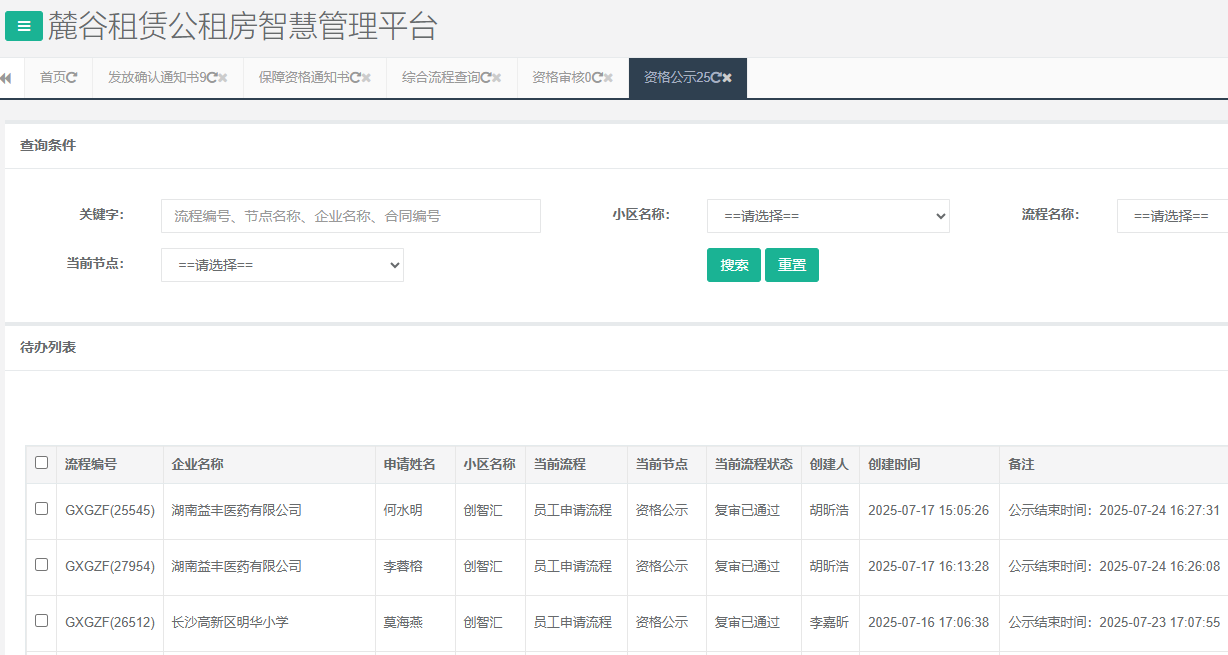The image size is (1228, 655).
Task: Refresh the 资格公示 tab with reload icon
Action: pos(716,78)
